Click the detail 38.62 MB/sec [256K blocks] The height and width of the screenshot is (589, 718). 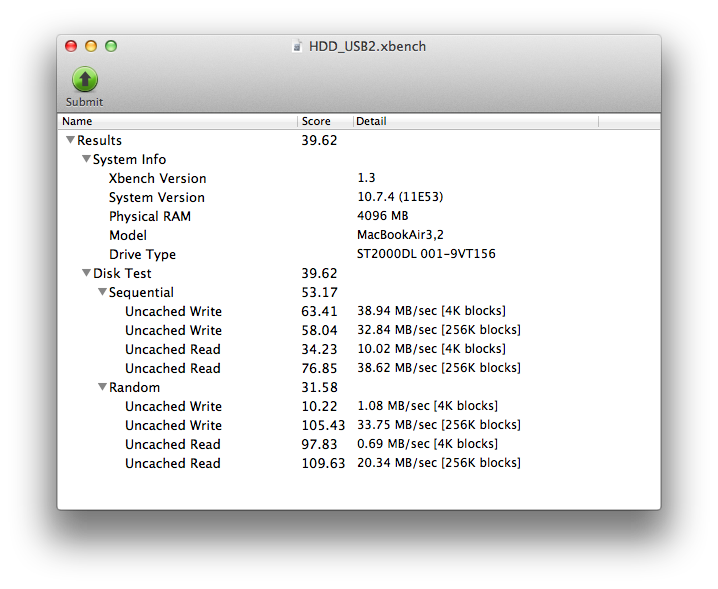click(439, 368)
